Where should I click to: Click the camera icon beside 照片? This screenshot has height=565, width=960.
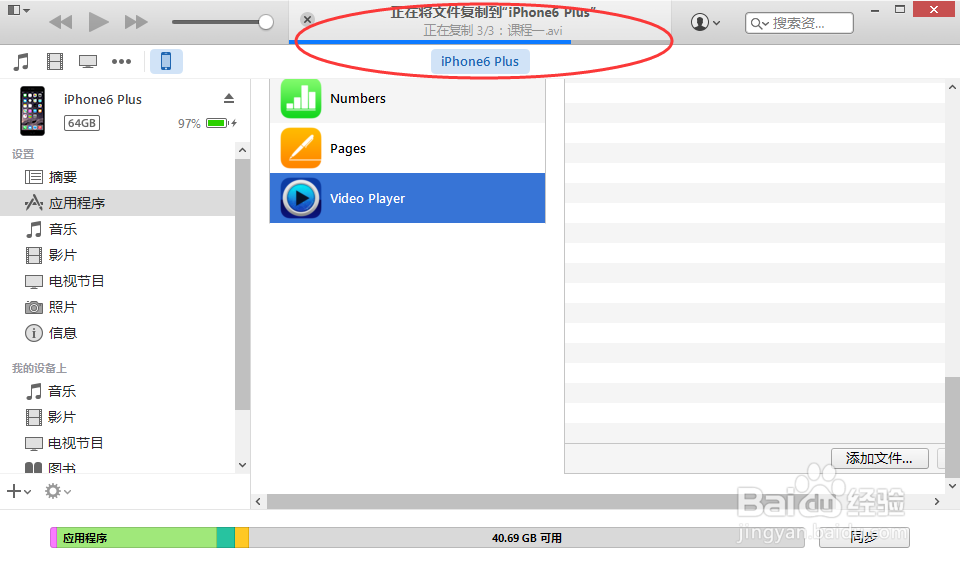34,307
